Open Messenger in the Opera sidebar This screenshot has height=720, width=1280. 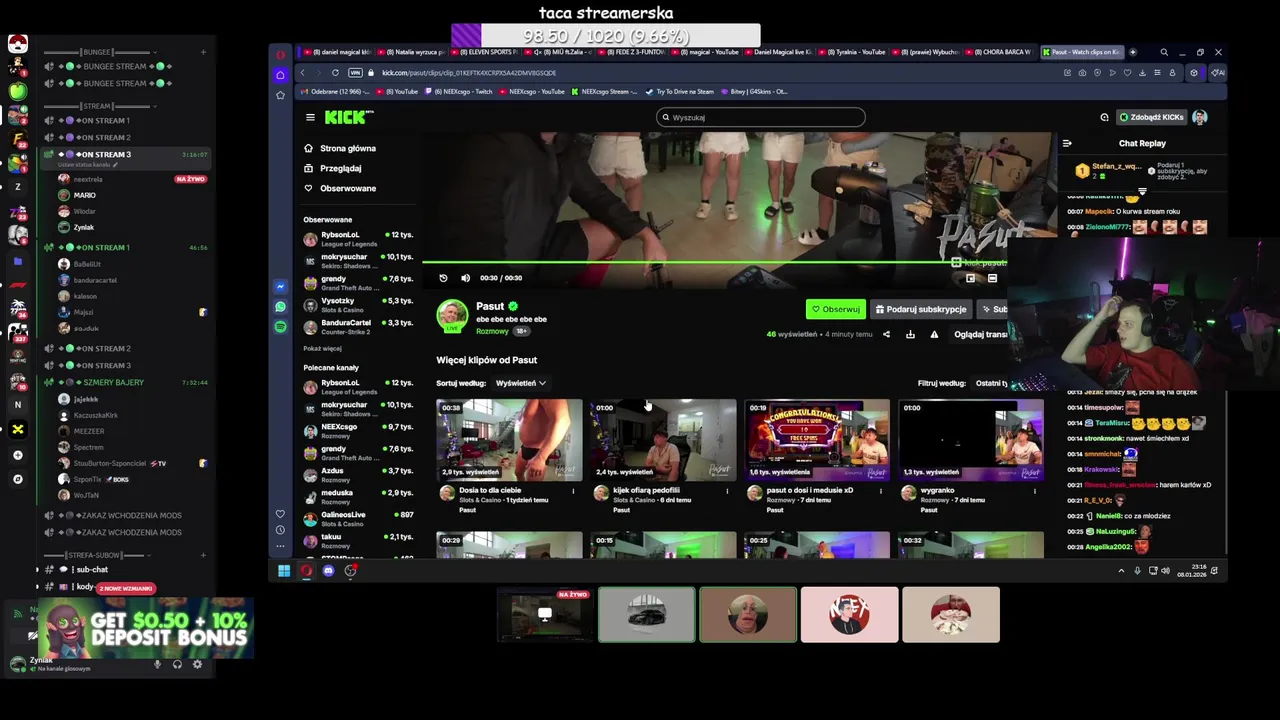point(280,287)
